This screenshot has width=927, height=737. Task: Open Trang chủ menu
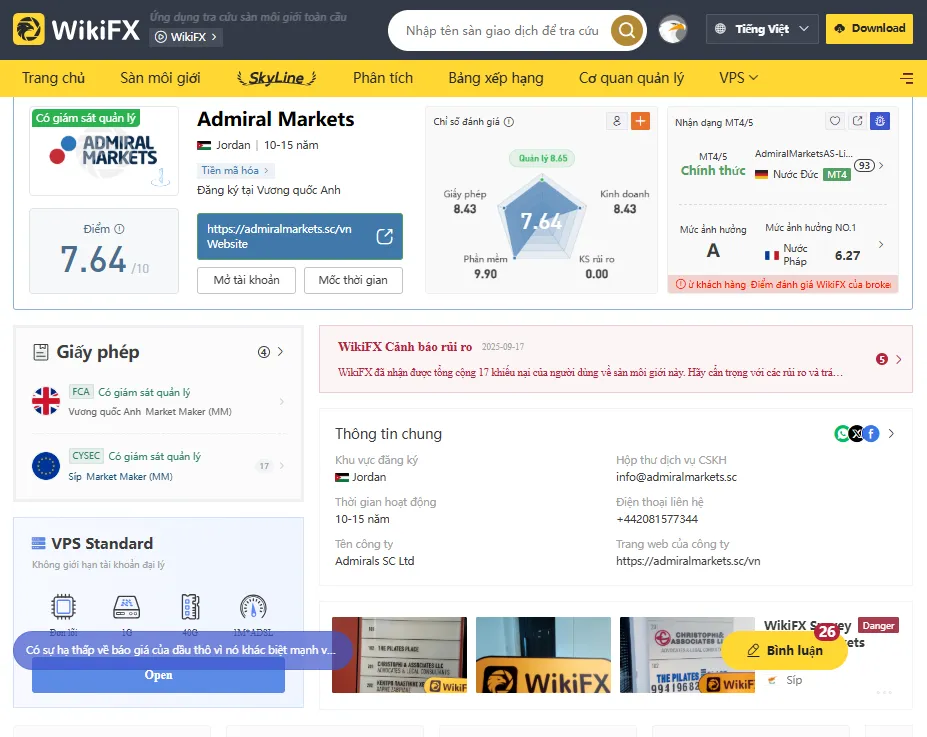53,77
